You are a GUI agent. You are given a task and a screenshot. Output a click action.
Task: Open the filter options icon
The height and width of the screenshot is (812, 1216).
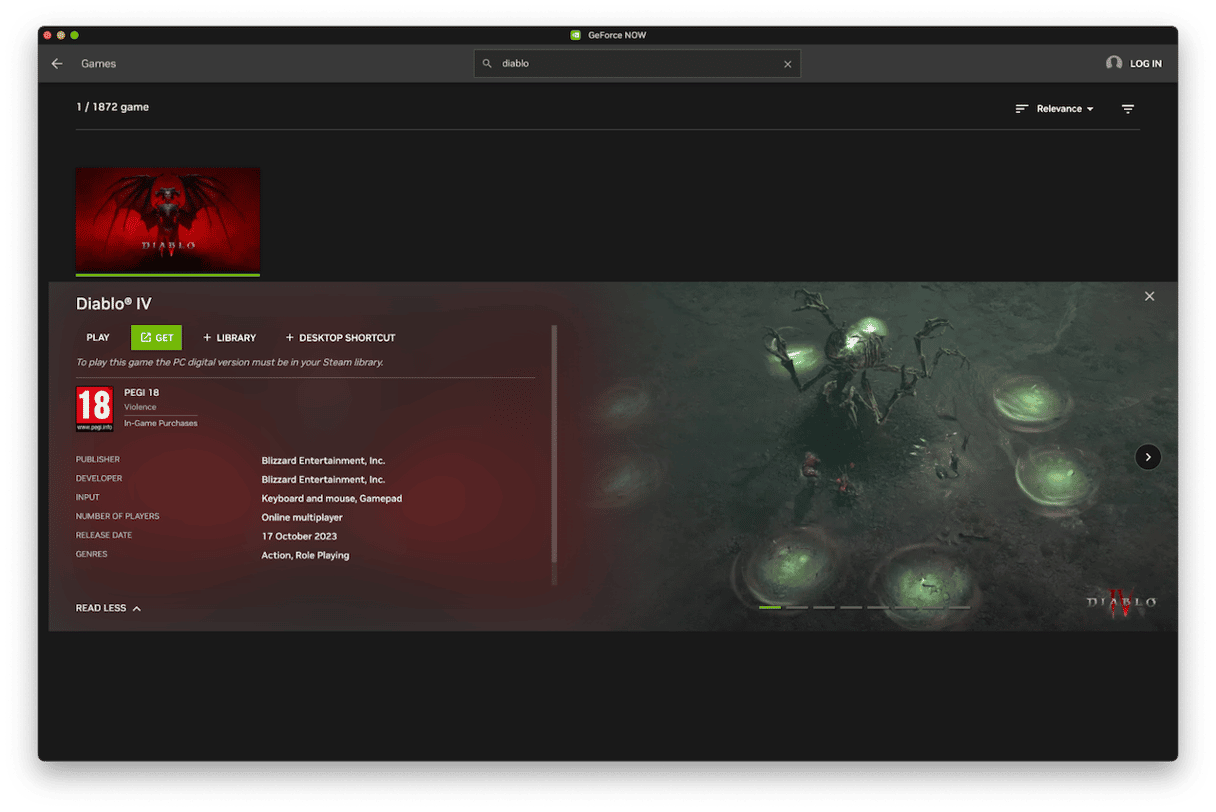click(1127, 109)
